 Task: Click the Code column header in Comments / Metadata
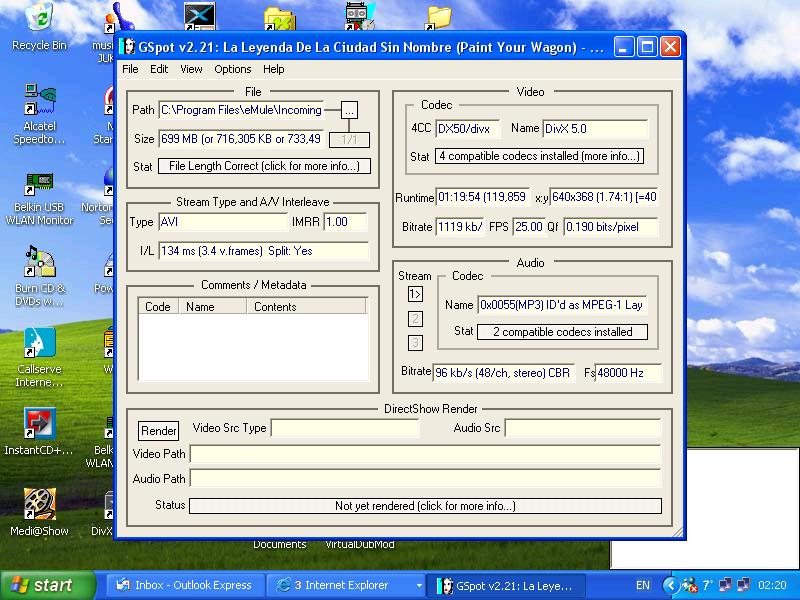(x=158, y=307)
